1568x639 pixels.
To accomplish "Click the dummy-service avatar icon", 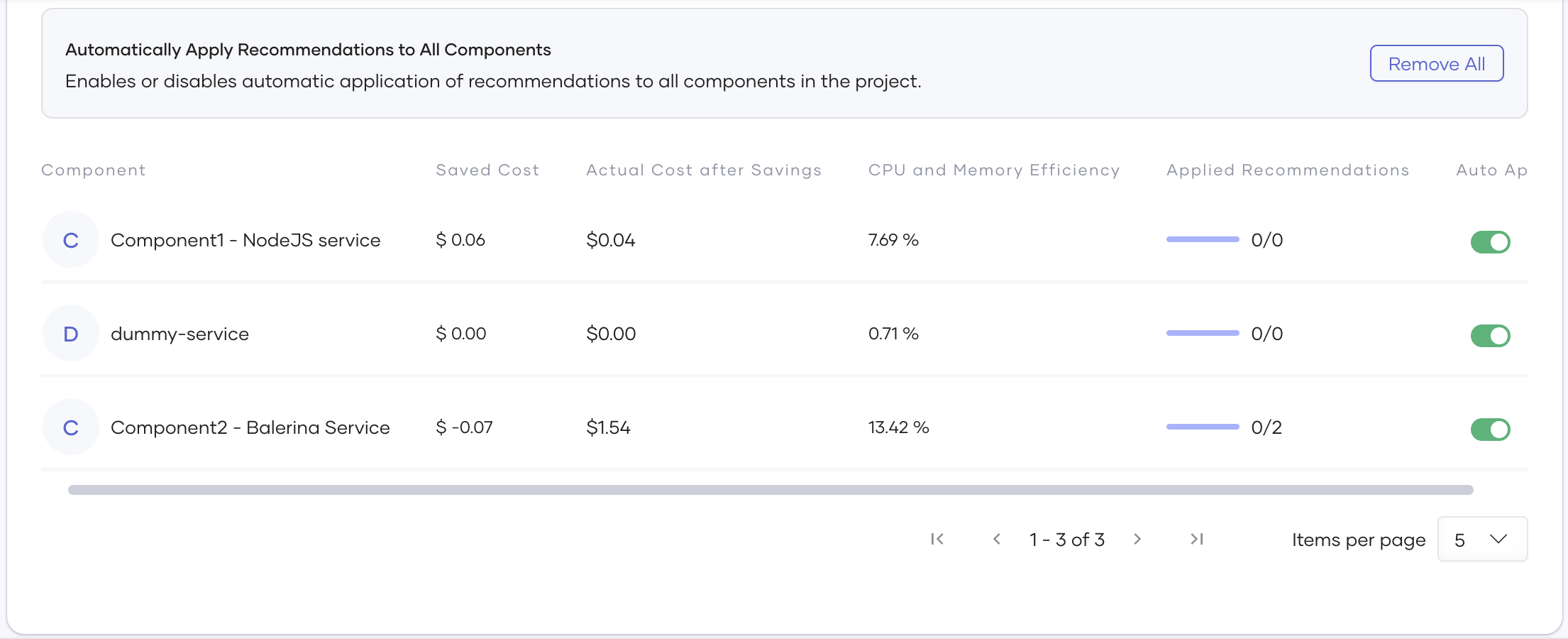I will [x=70, y=333].
